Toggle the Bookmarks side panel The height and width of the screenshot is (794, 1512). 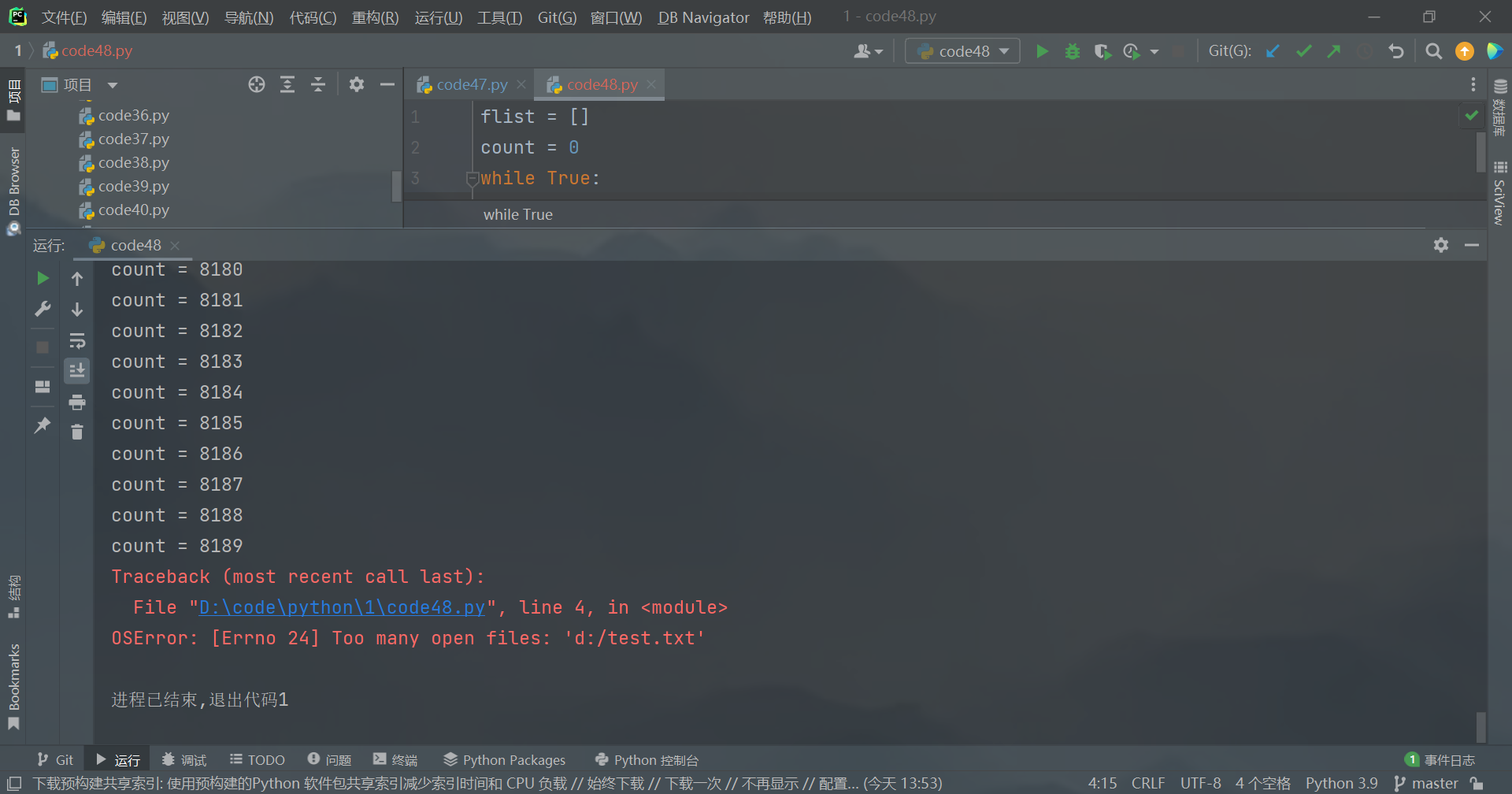coord(14,687)
